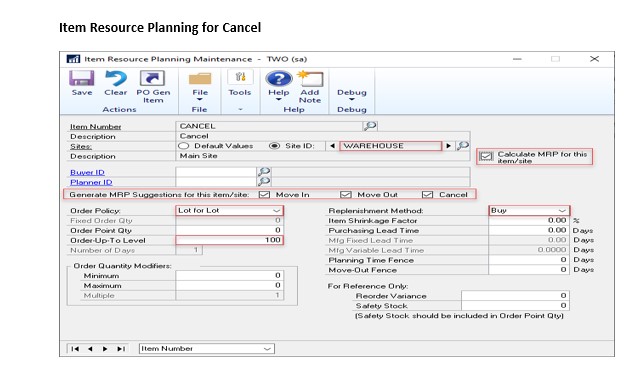Click the Buyer ID input field

click(x=216, y=172)
